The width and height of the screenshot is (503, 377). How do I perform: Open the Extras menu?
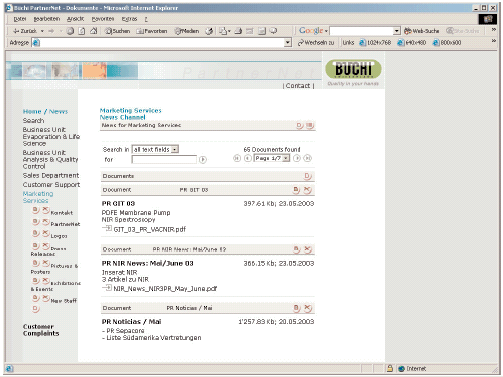point(129,19)
